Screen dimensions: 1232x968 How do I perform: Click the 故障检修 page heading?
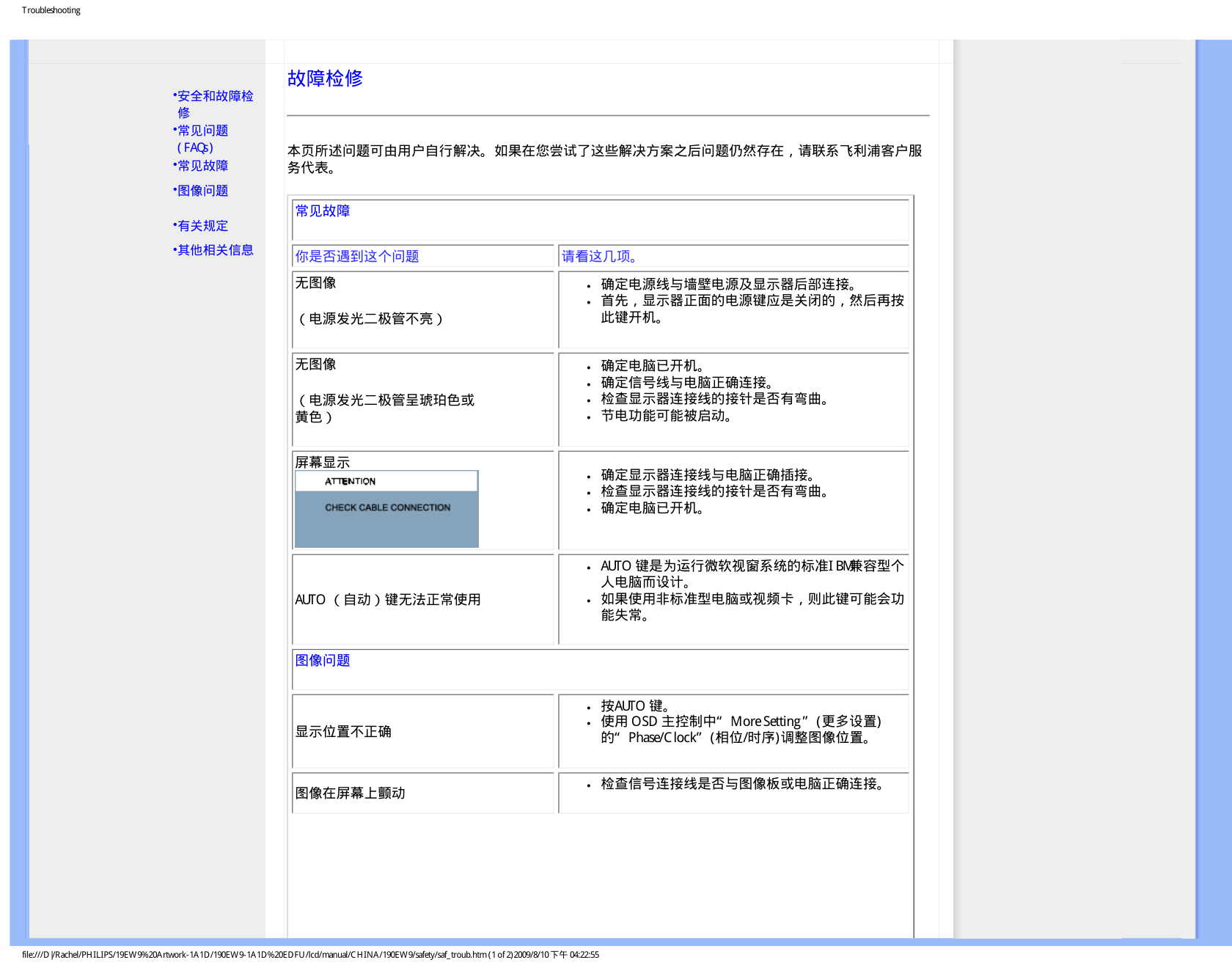pos(325,78)
